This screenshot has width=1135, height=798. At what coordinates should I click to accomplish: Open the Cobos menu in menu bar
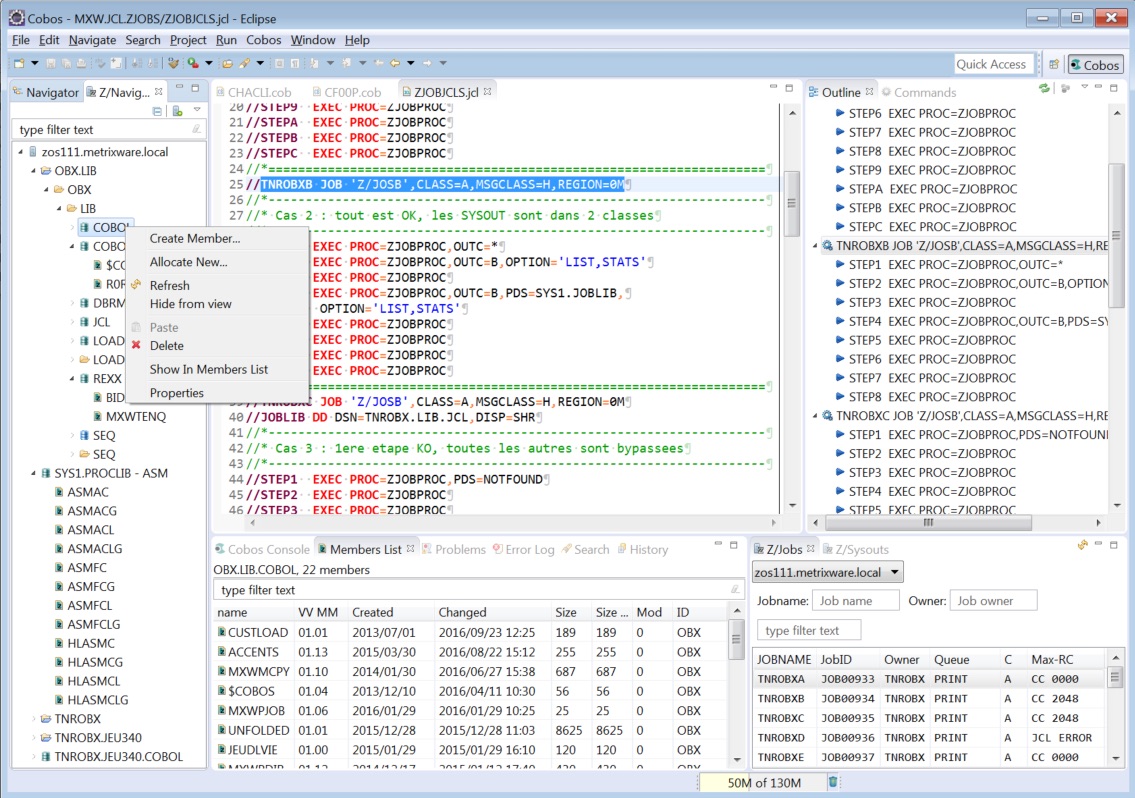pyautogui.click(x=263, y=40)
